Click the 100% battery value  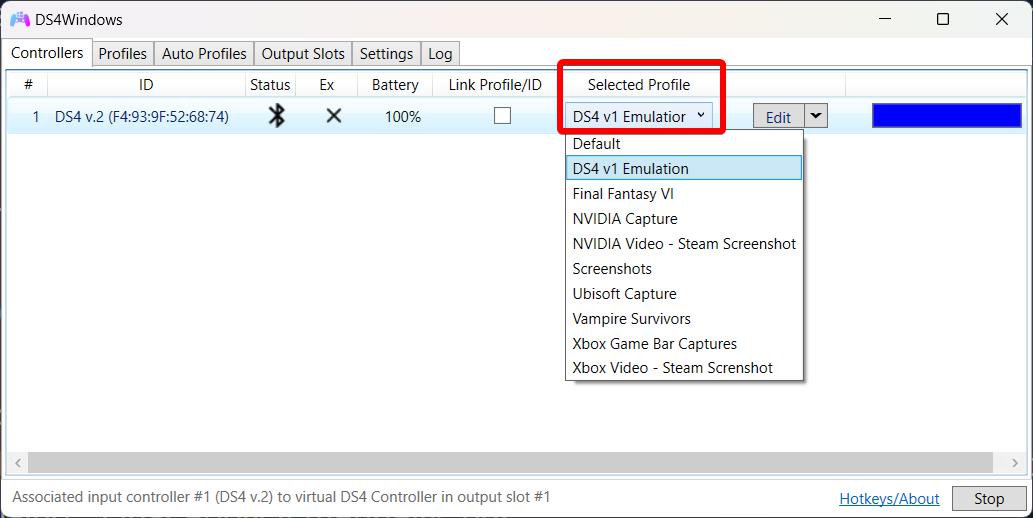pyautogui.click(x=403, y=117)
